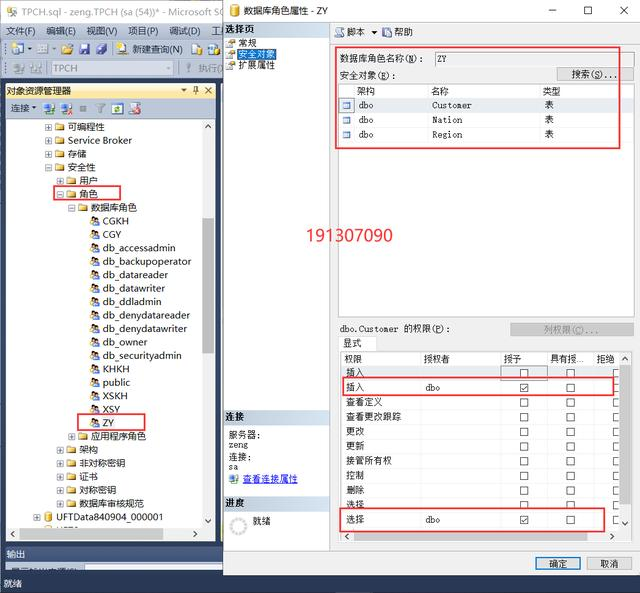Click Object Explorer vertical scrollbar thumb
Viewport: 640px width, 593px height.
click(x=208, y=285)
